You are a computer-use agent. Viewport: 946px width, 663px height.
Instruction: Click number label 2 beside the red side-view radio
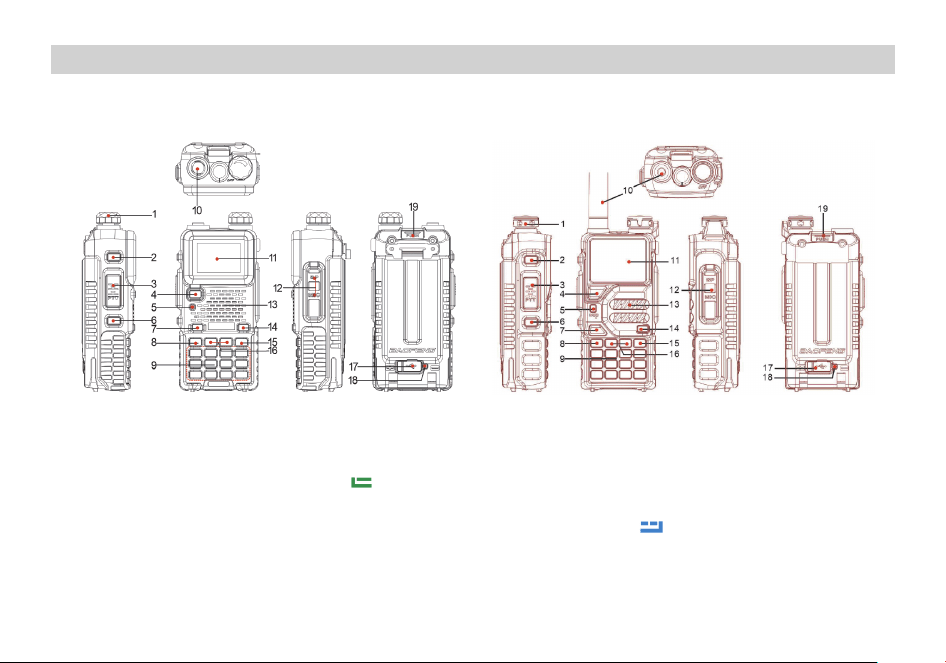tap(562, 260)
